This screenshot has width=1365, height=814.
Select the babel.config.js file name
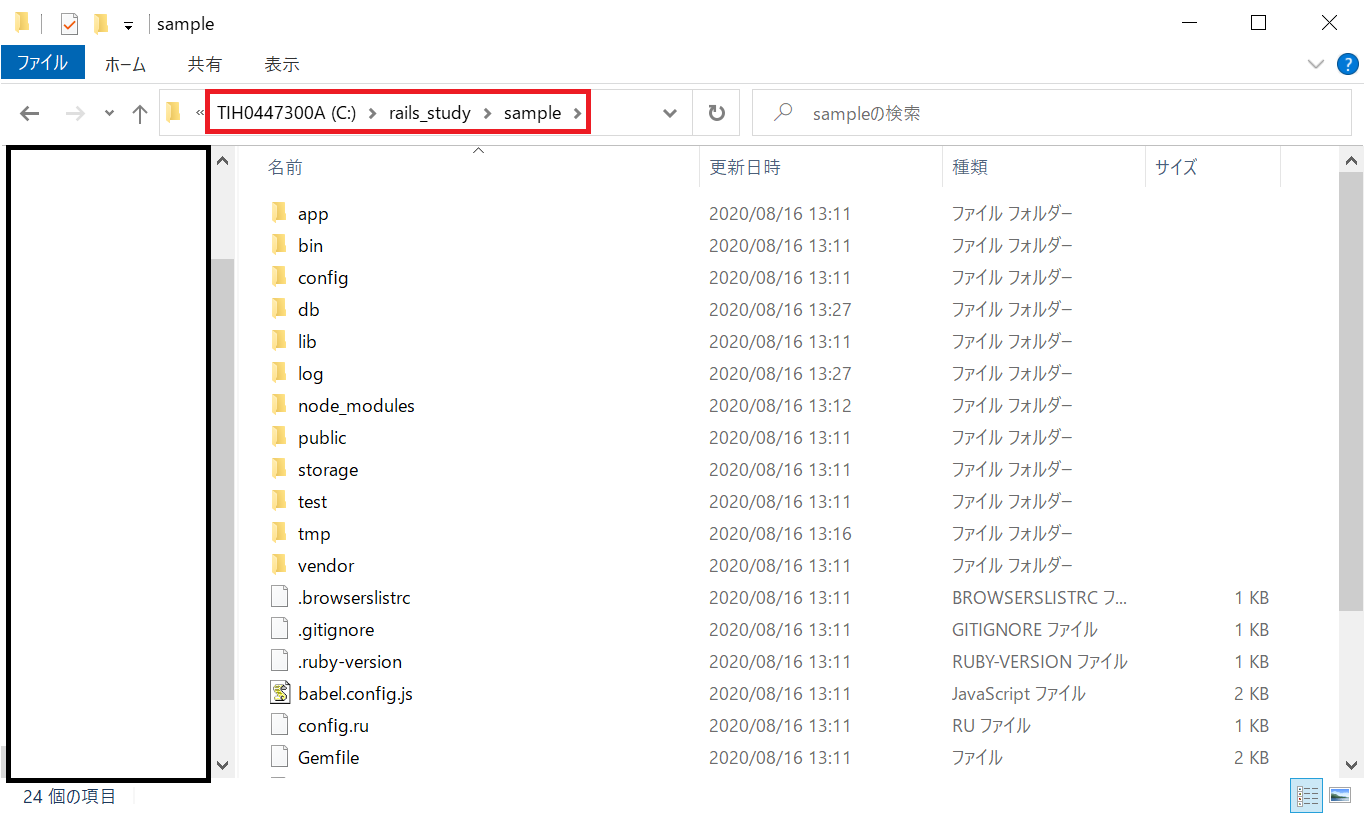pos(355,693)
